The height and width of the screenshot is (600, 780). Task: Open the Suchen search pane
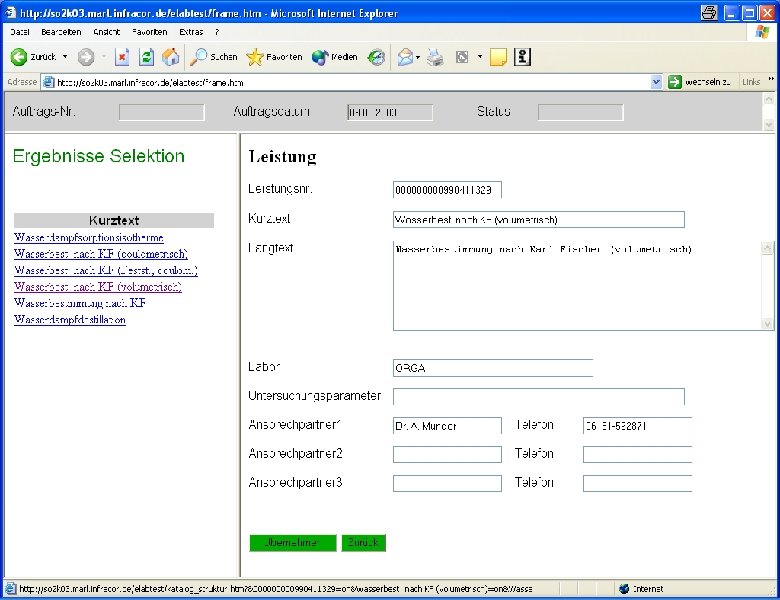click(x=214, y=57)
